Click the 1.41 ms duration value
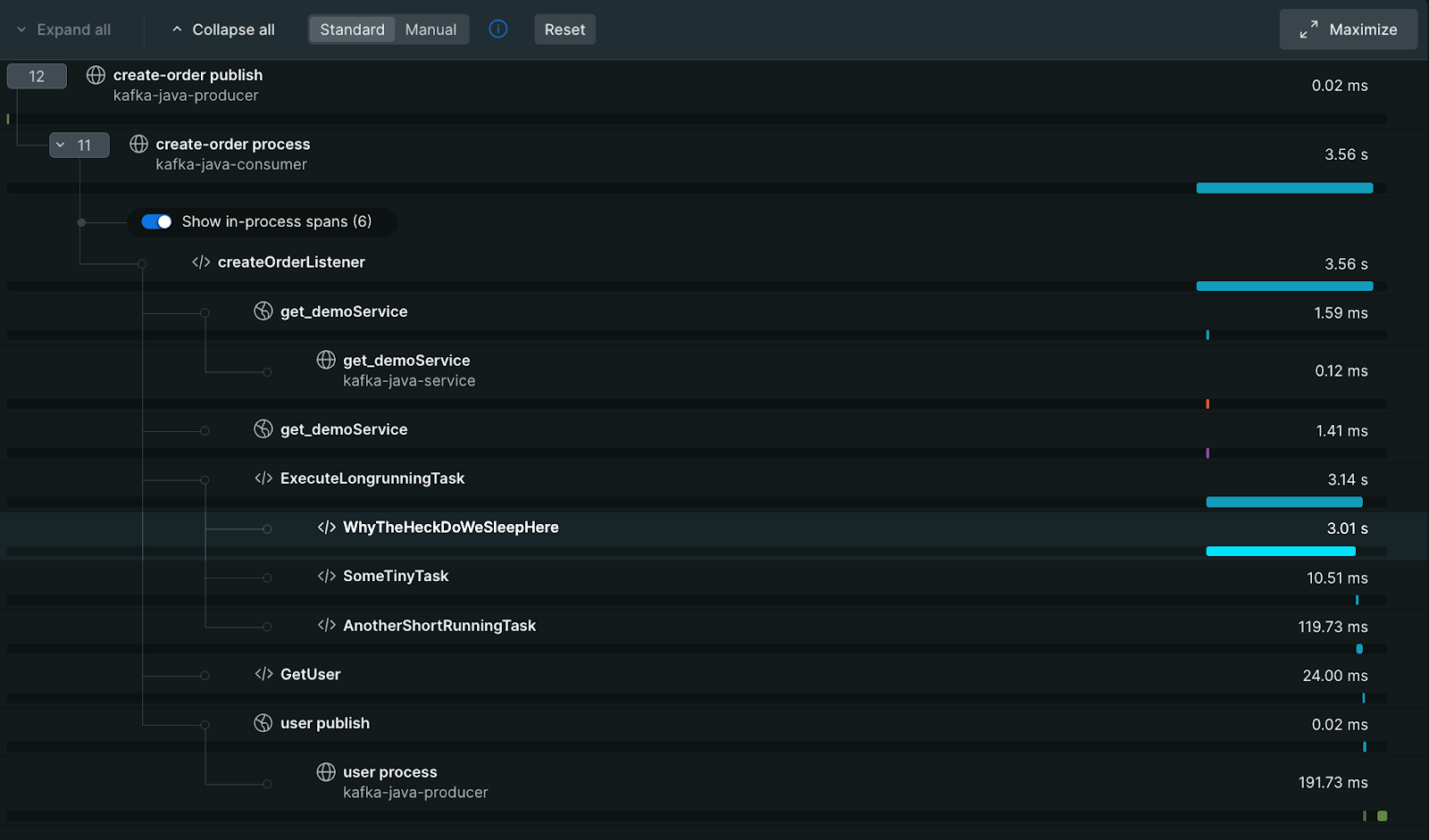The width and height of the screenshot is (1429, 840). (x=1341, y=430)
